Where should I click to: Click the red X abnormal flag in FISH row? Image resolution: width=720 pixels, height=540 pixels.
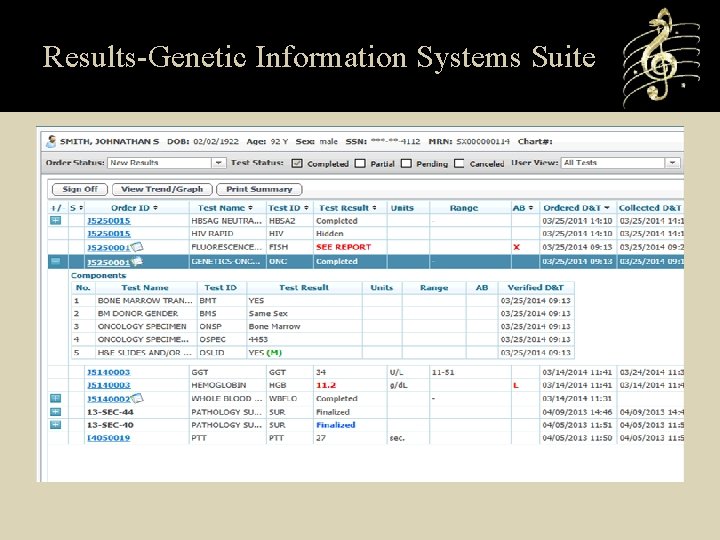tap(516, 247)
